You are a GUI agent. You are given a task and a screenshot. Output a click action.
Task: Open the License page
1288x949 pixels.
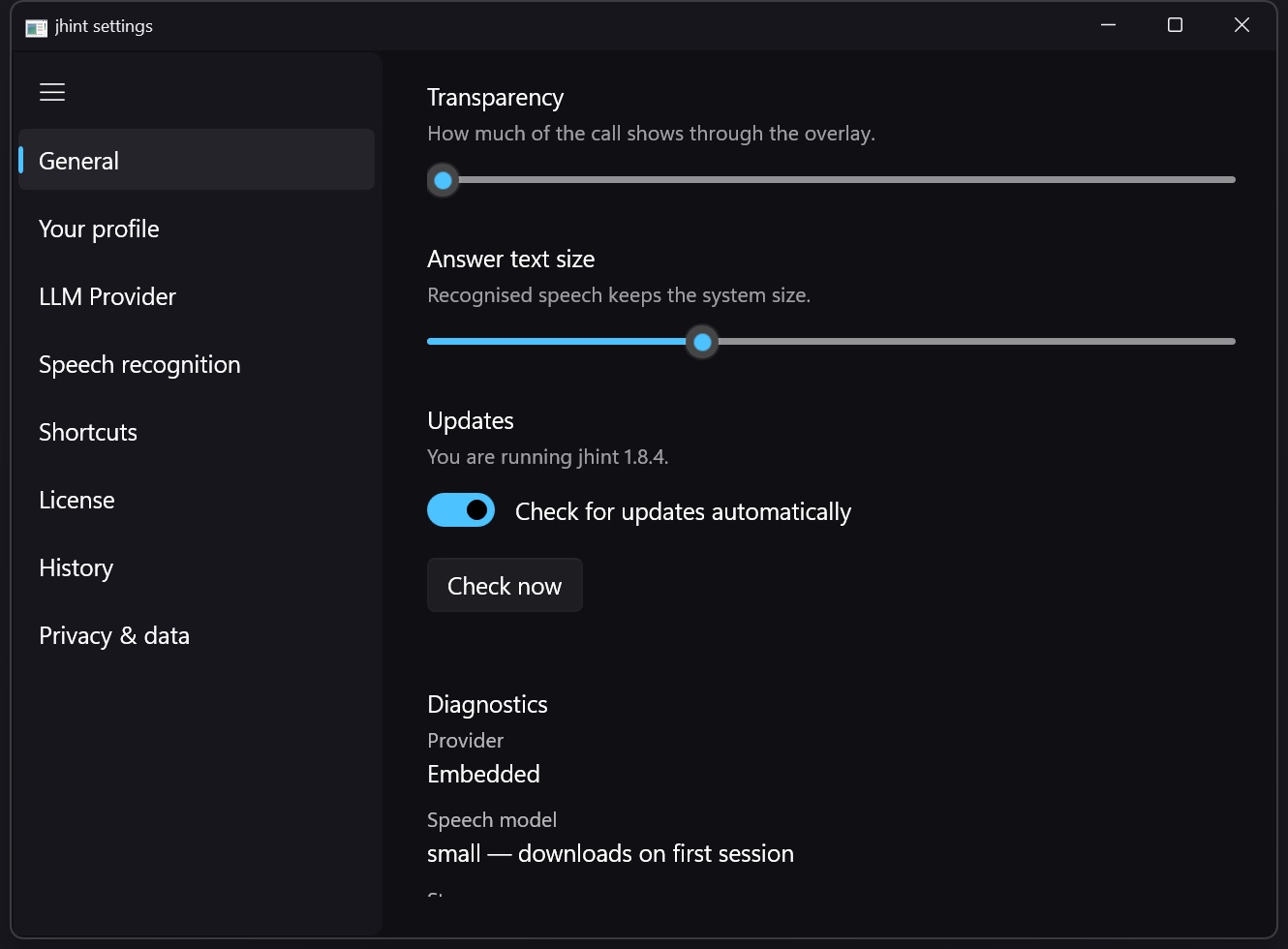tap(197, 500)
